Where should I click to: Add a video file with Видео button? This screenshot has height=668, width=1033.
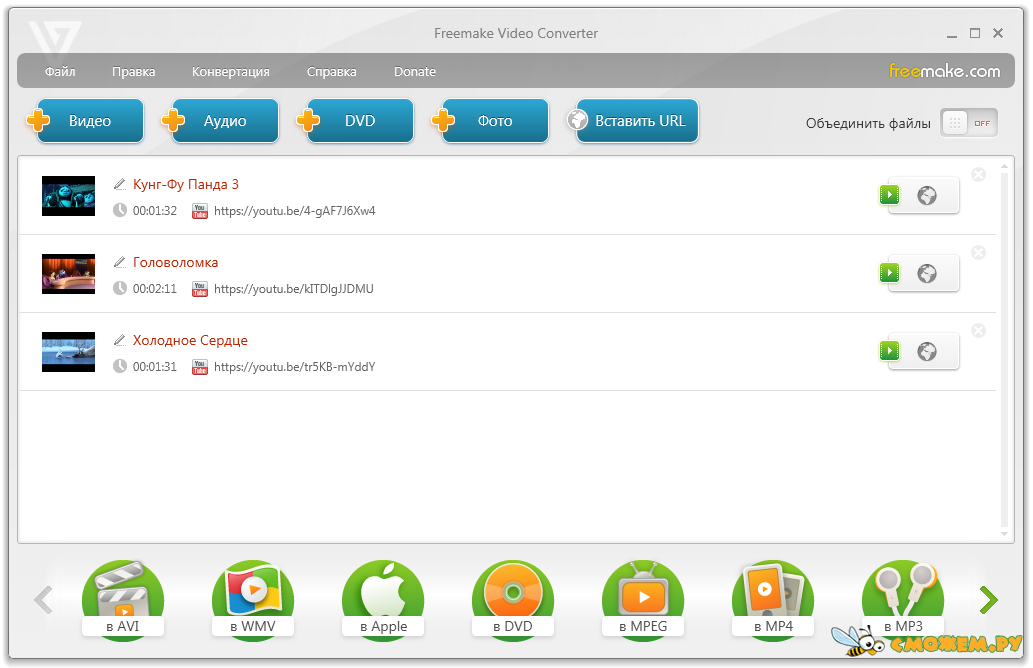tap(86, 121)
